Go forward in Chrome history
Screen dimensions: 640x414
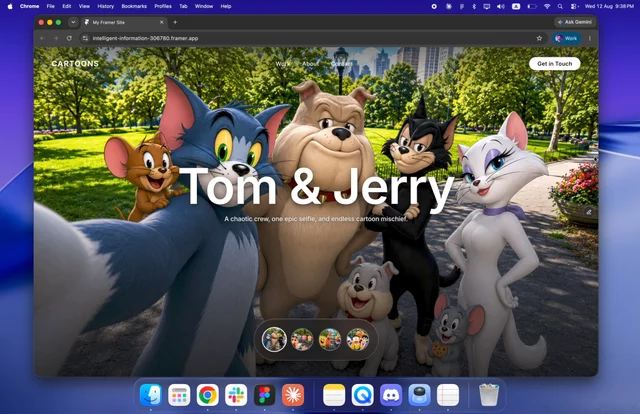click(x=56, y=38)
